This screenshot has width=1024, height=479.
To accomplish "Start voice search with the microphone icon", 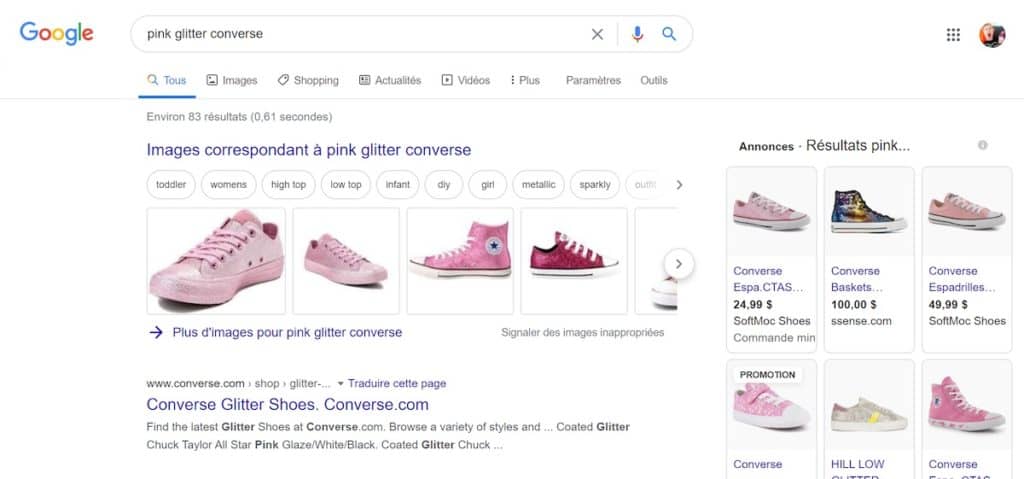I will [637, 34].
